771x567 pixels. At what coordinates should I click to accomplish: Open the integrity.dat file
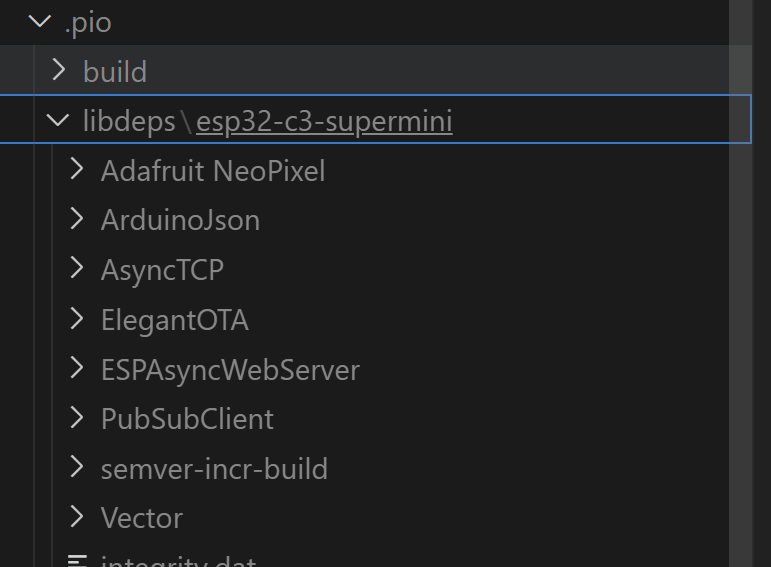[x=178, y=560]
